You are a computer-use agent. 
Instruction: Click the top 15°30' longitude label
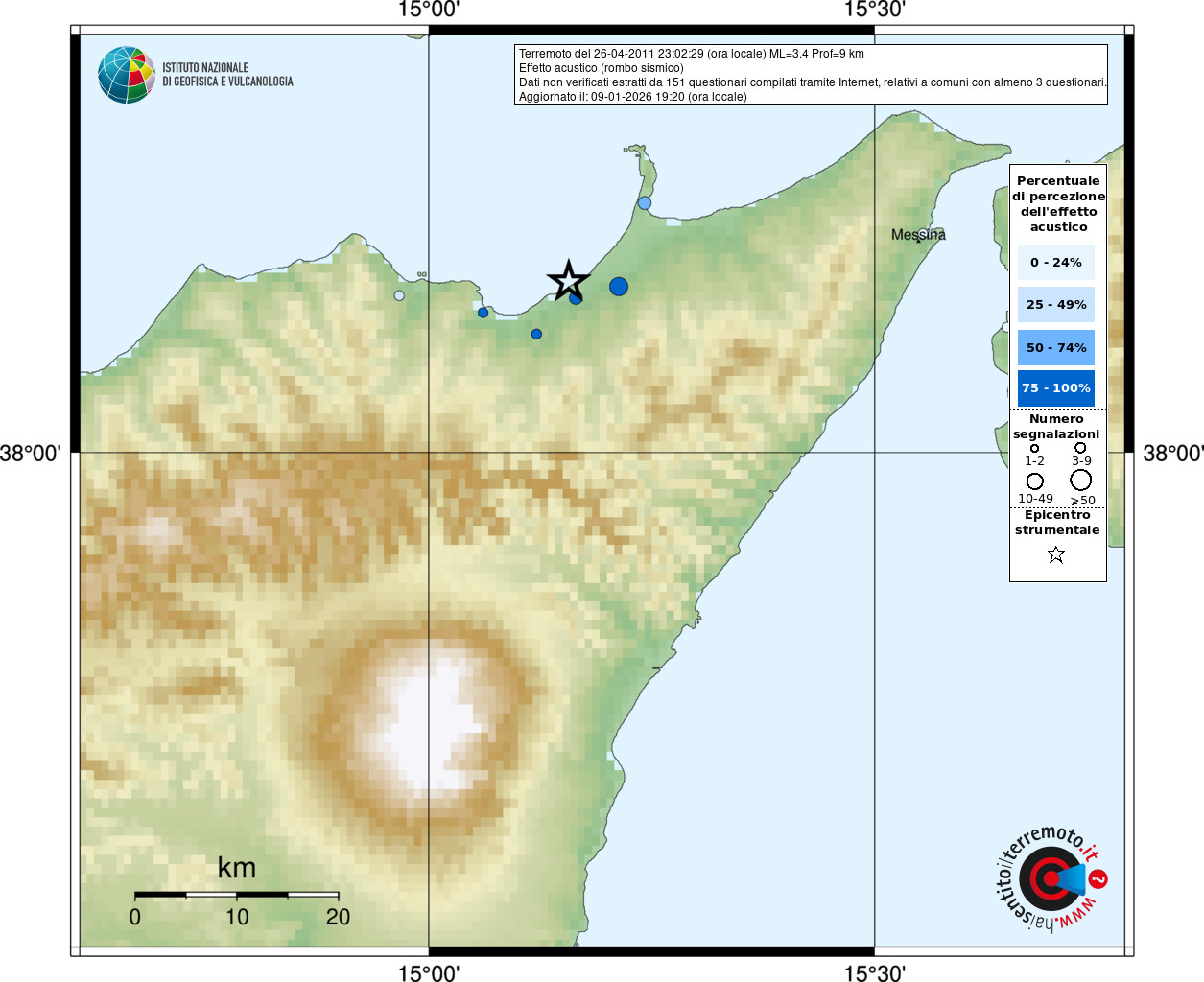click(x=875, y=11)
